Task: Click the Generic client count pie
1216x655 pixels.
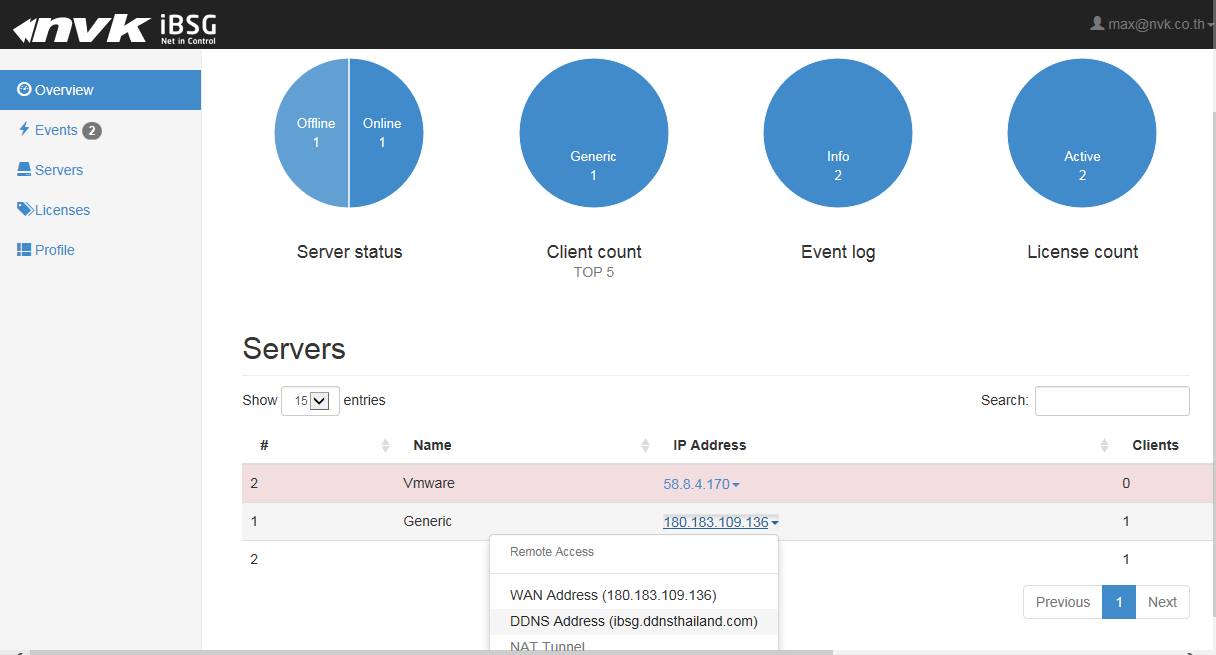Action: tap(594, 134)
